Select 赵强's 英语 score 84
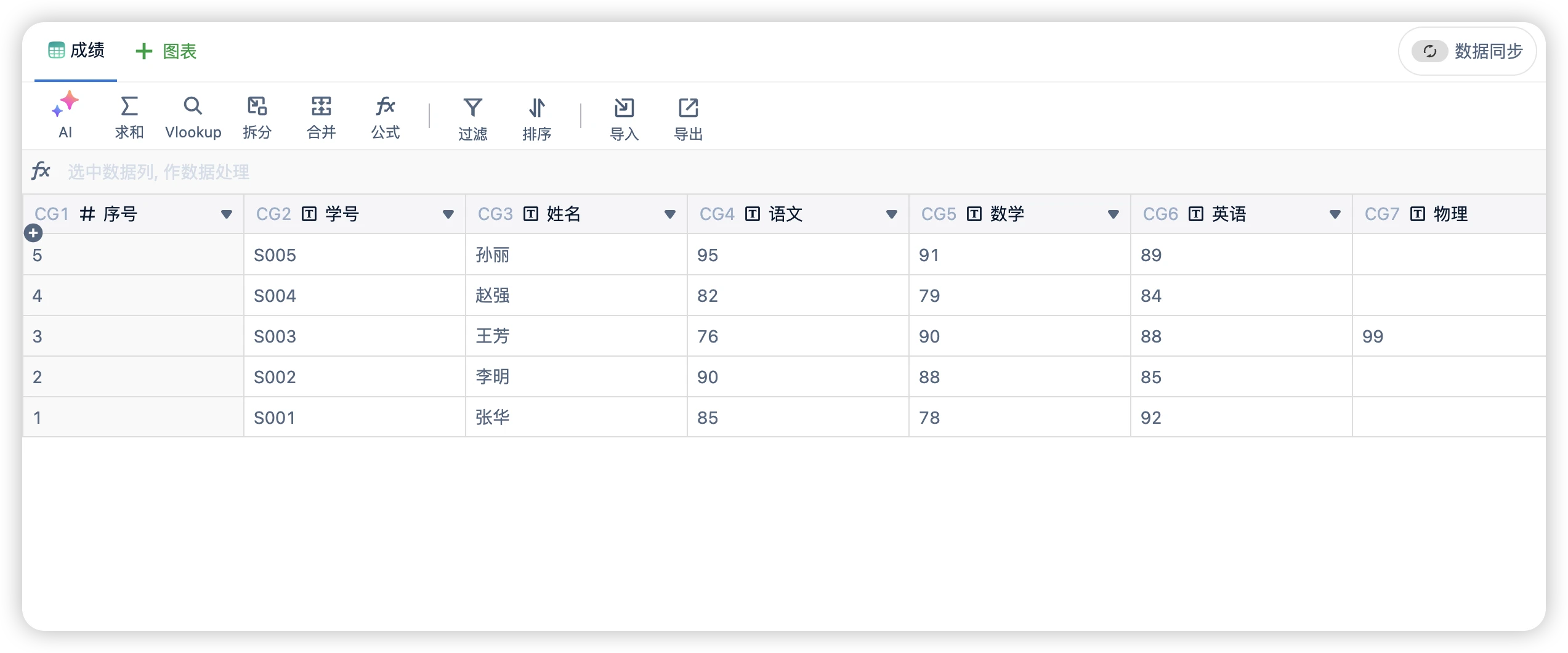This screenshot has width=1568, height=653. pyautogui.click(x=1242, y=296)
